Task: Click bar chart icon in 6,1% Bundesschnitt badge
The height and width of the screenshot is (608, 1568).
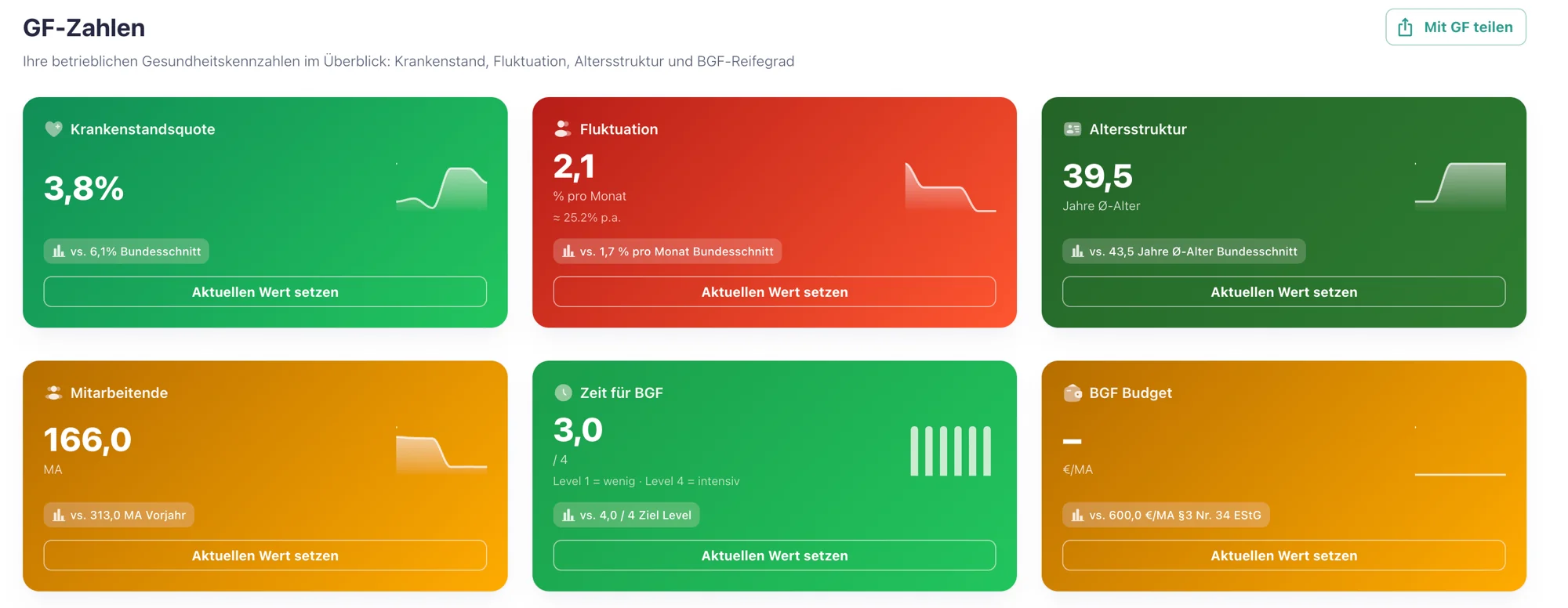Action: point(59,252)
